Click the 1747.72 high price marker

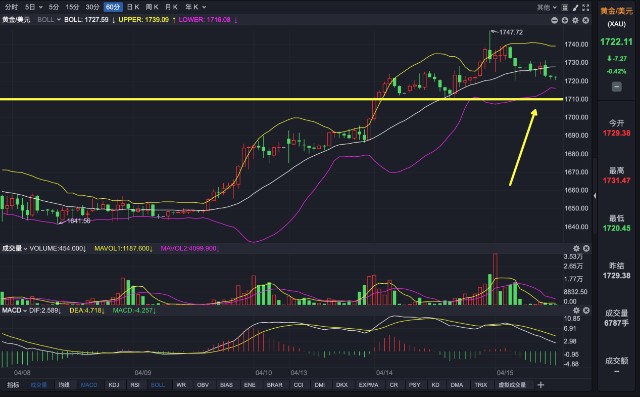pos(511,32)
